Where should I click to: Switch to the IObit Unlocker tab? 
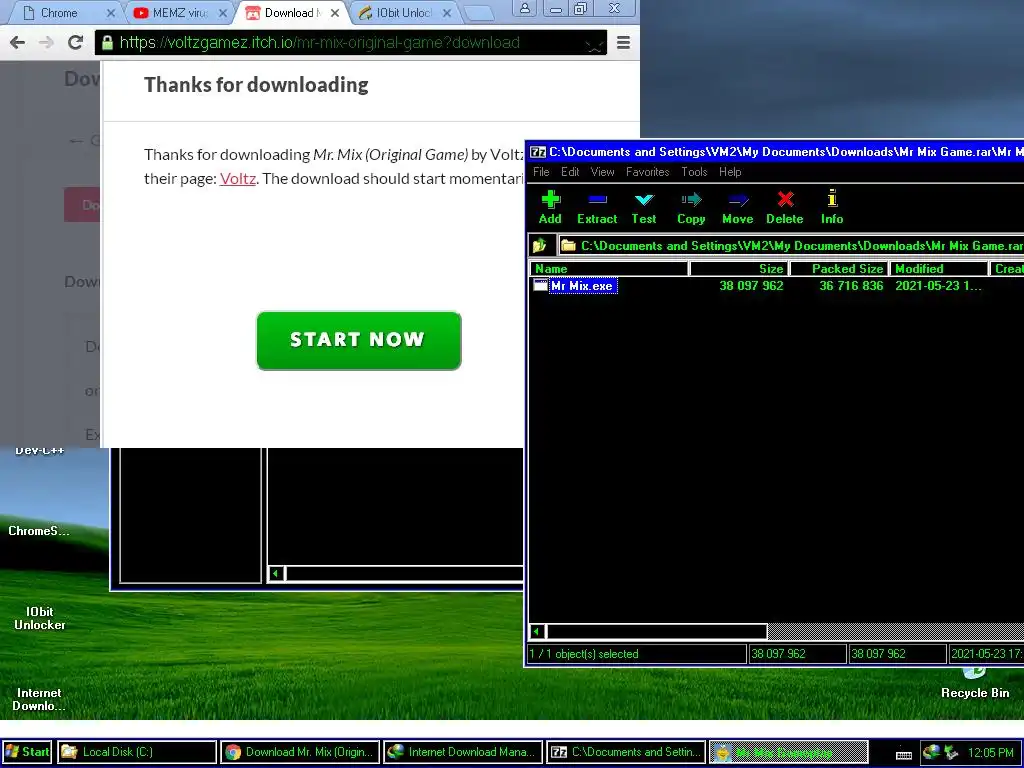[x=404, y=13]
